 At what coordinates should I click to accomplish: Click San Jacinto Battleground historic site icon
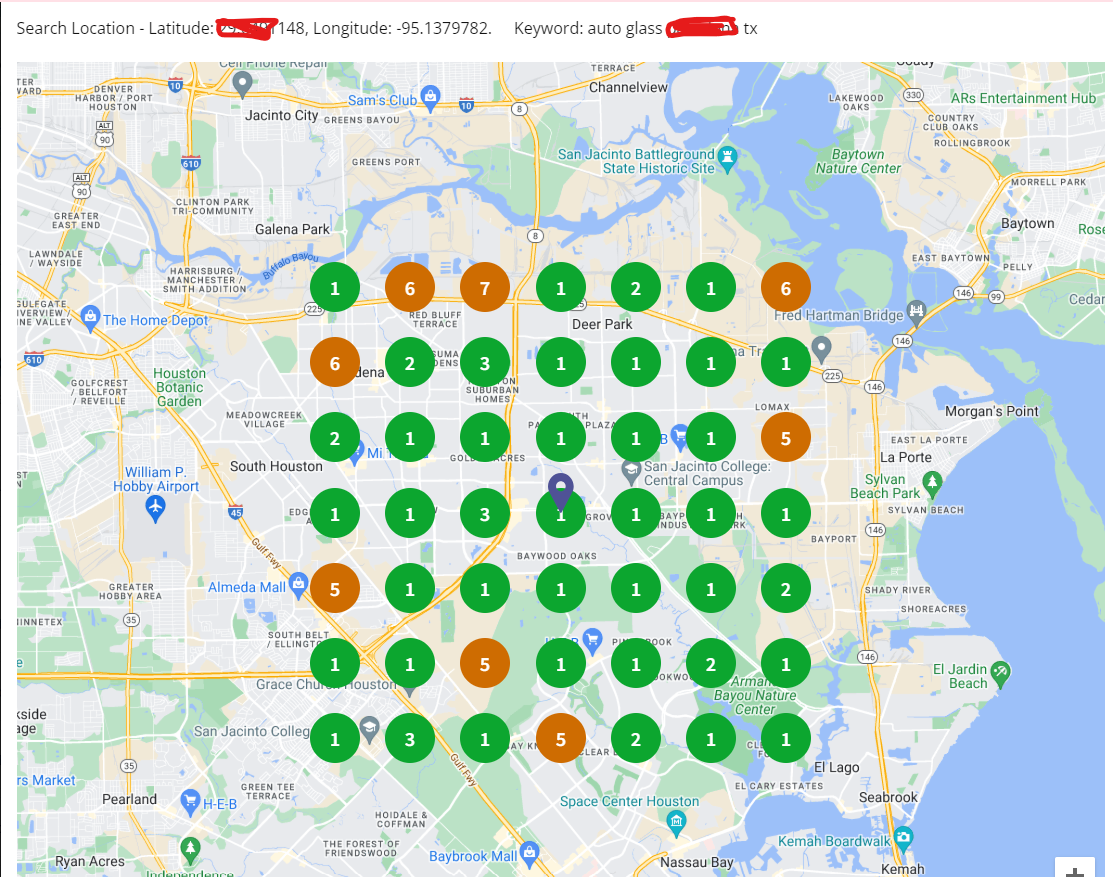tap(728, 158)
